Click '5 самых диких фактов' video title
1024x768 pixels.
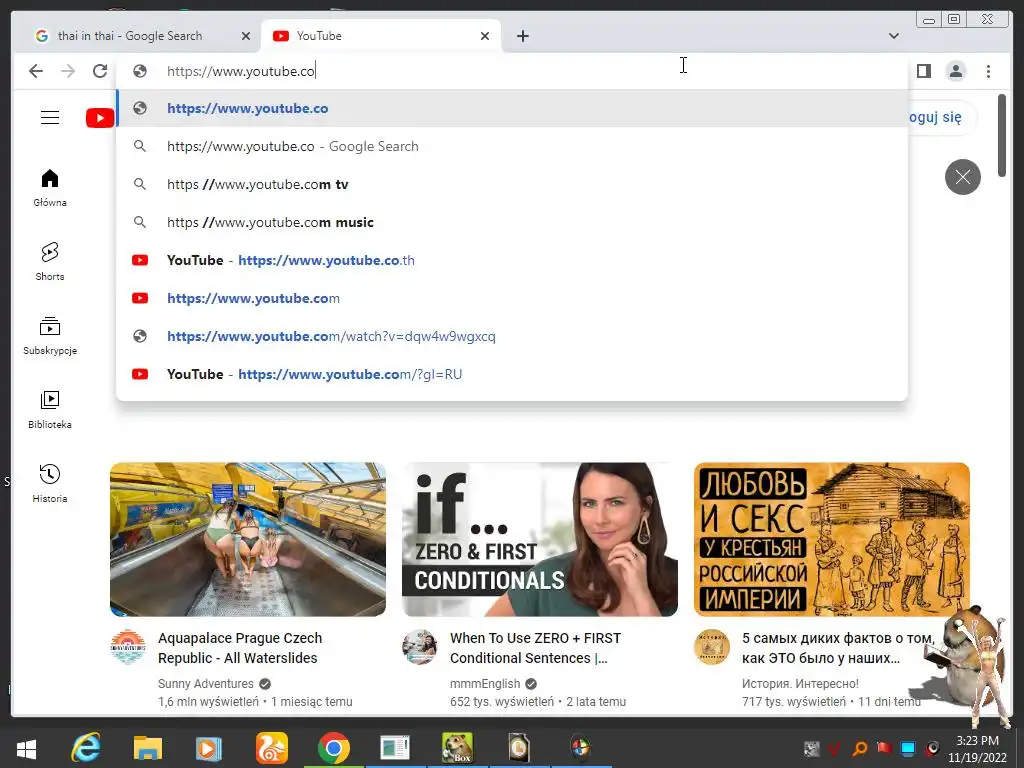point(838,648)
